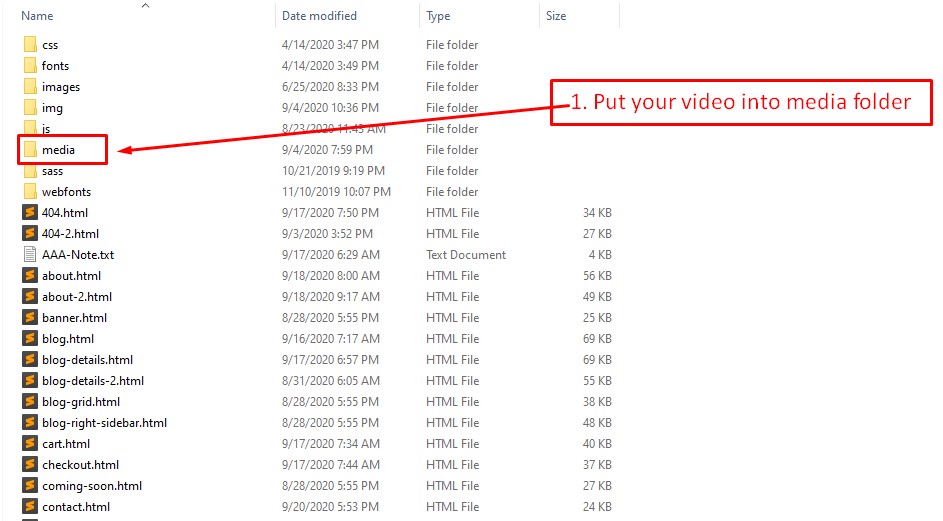Click the AAA-Note.txt text document icon
Viewport: 943px width, 521px height.
tap(30, 255)
